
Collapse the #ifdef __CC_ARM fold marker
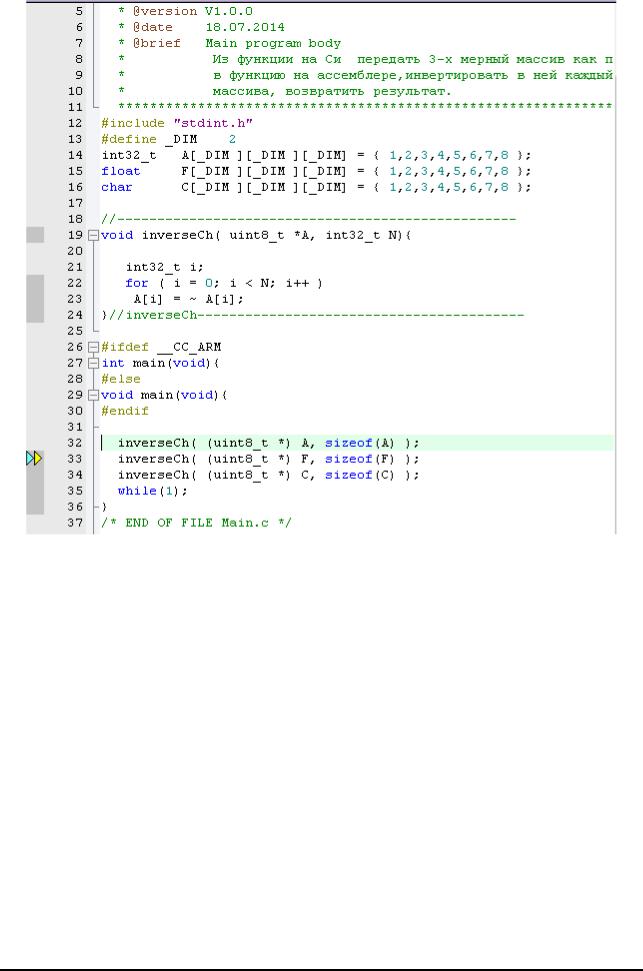pyautogui.click(x=93, y=347)
